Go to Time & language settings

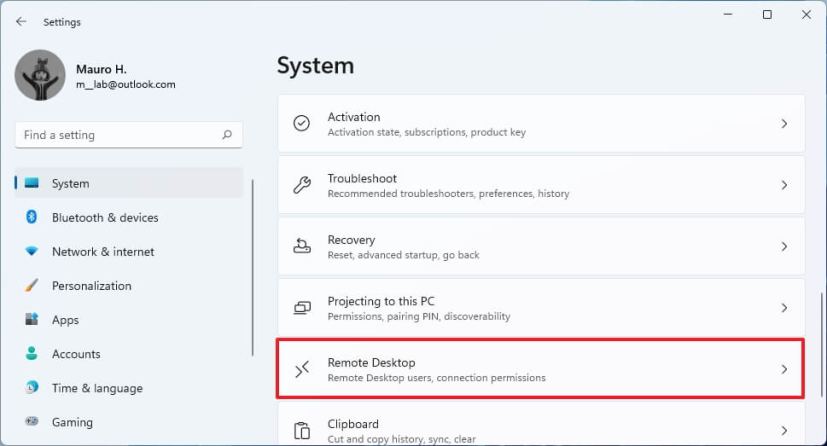[97, 388]
